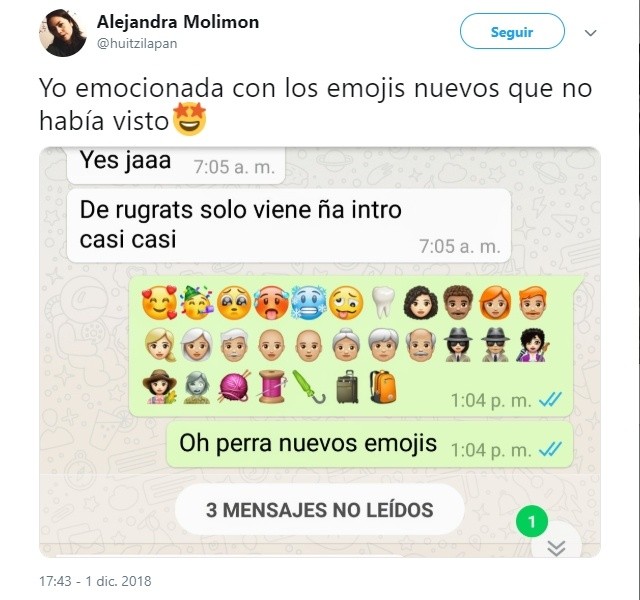
Task: Click the luggage suitcase emoji
Action: coord(347,387)
